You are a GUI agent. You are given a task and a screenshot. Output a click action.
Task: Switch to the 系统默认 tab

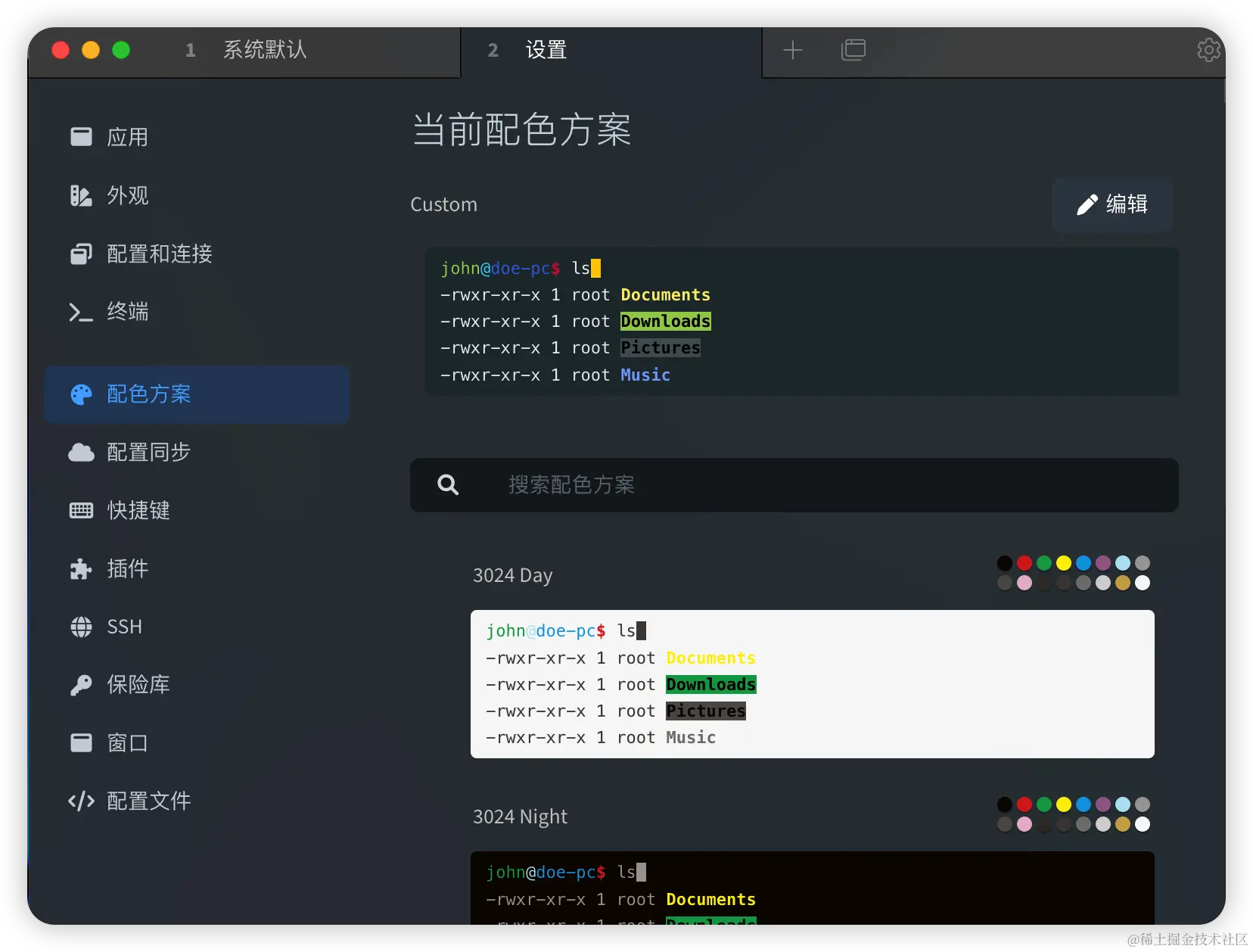309,51
